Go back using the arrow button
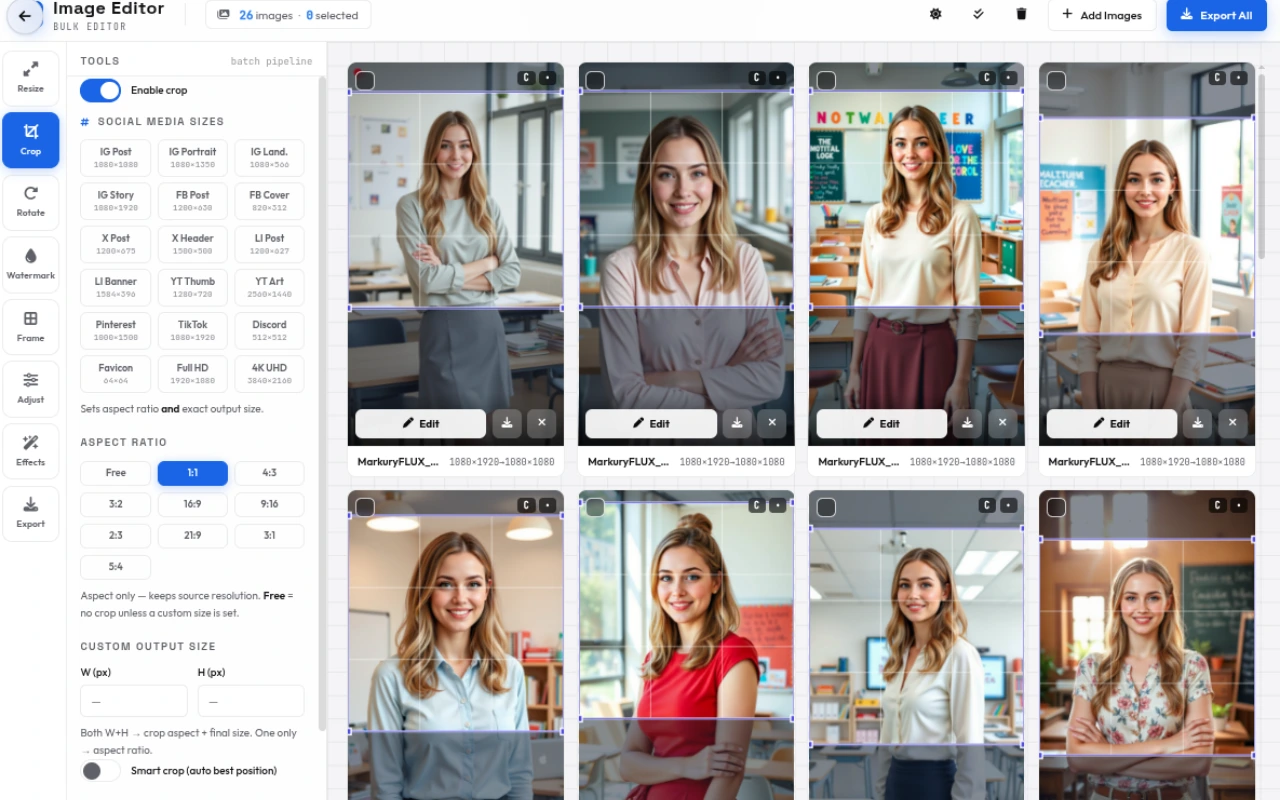The height and width of the screenshot is (800, 1280). (x=25, y=16)
